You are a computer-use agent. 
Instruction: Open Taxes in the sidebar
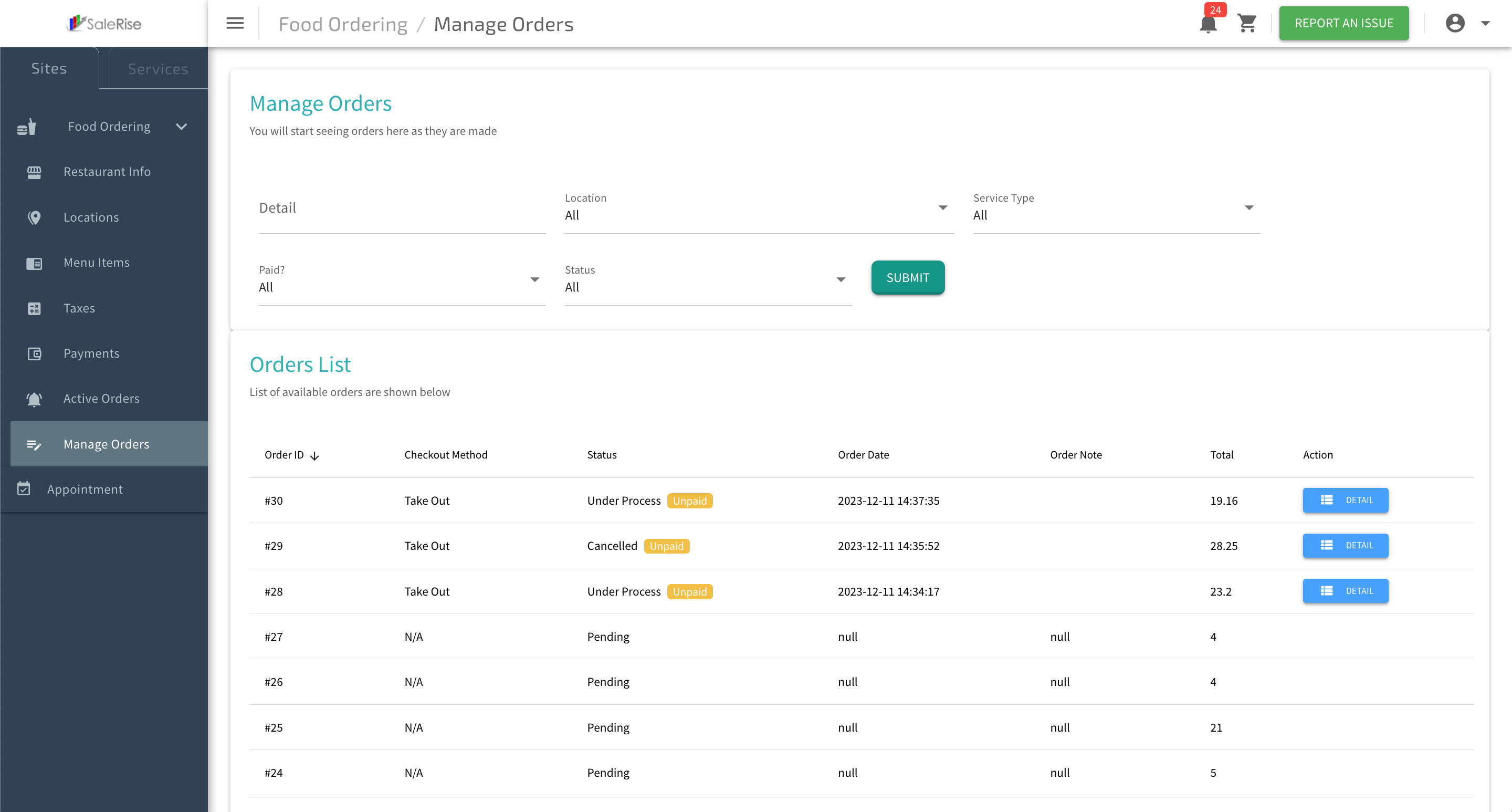click(x=109, y=309)
